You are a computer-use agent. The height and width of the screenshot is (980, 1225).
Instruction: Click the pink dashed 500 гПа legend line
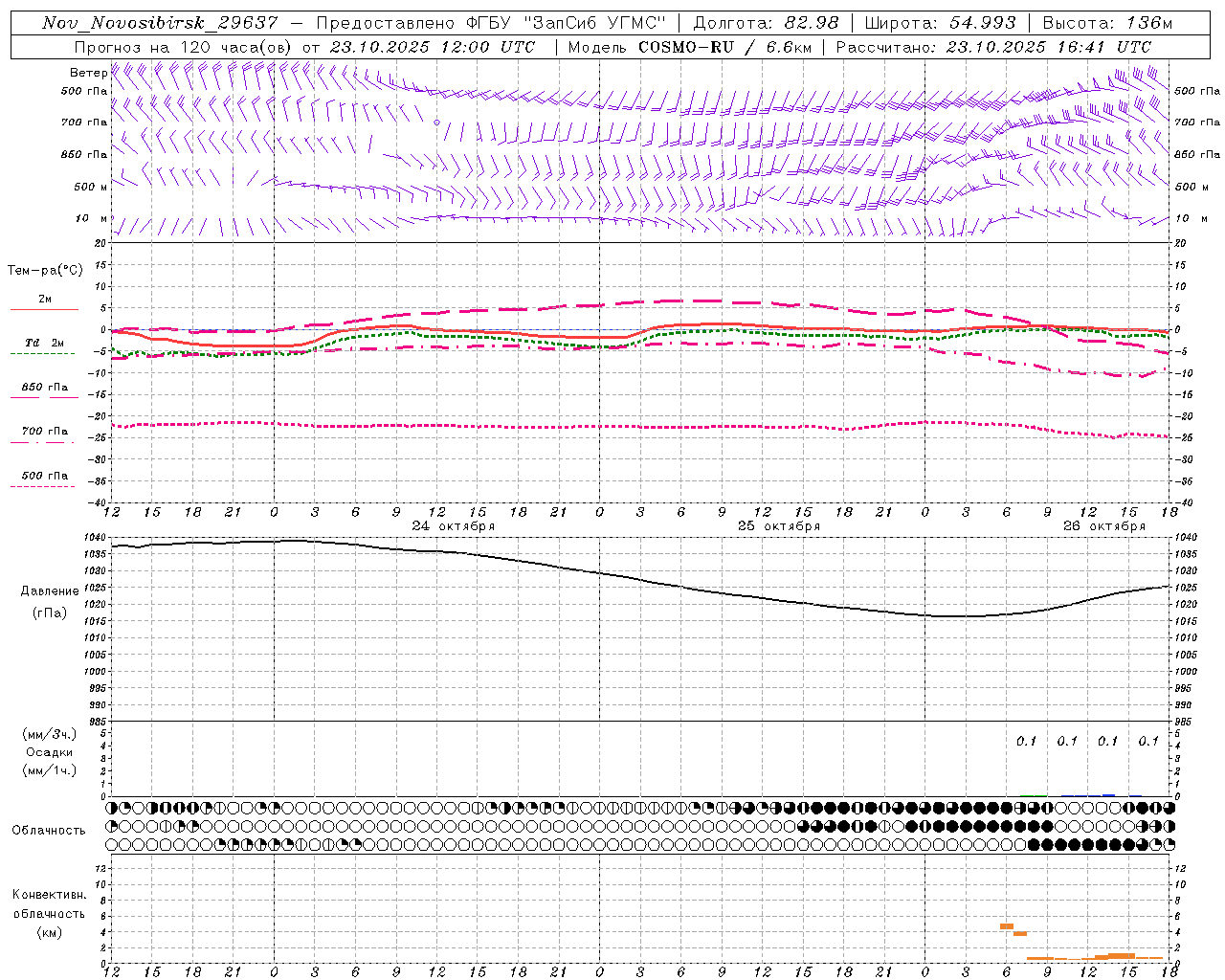43,487
